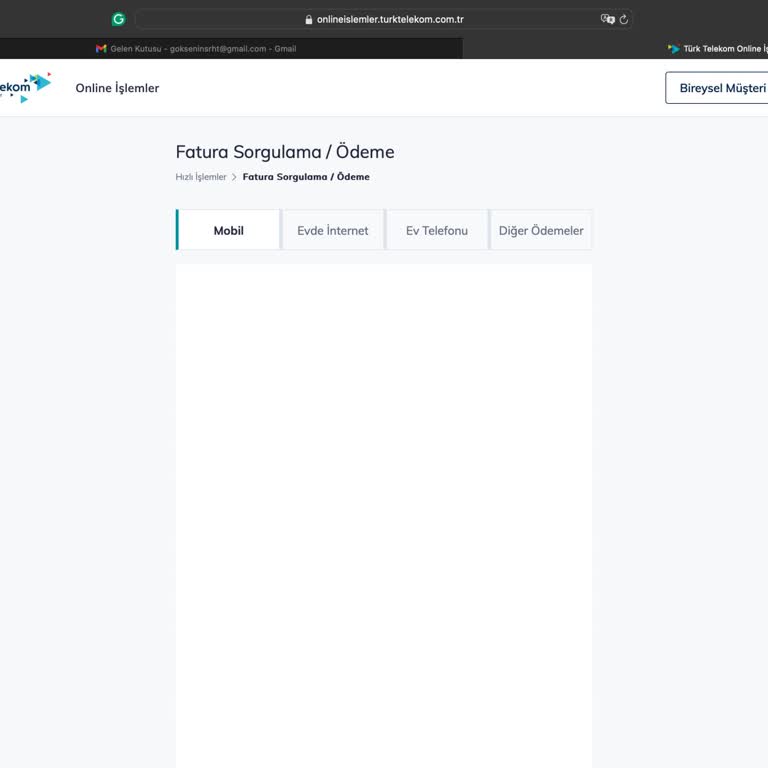Select the Evde İnternet tab

[333, 230]
